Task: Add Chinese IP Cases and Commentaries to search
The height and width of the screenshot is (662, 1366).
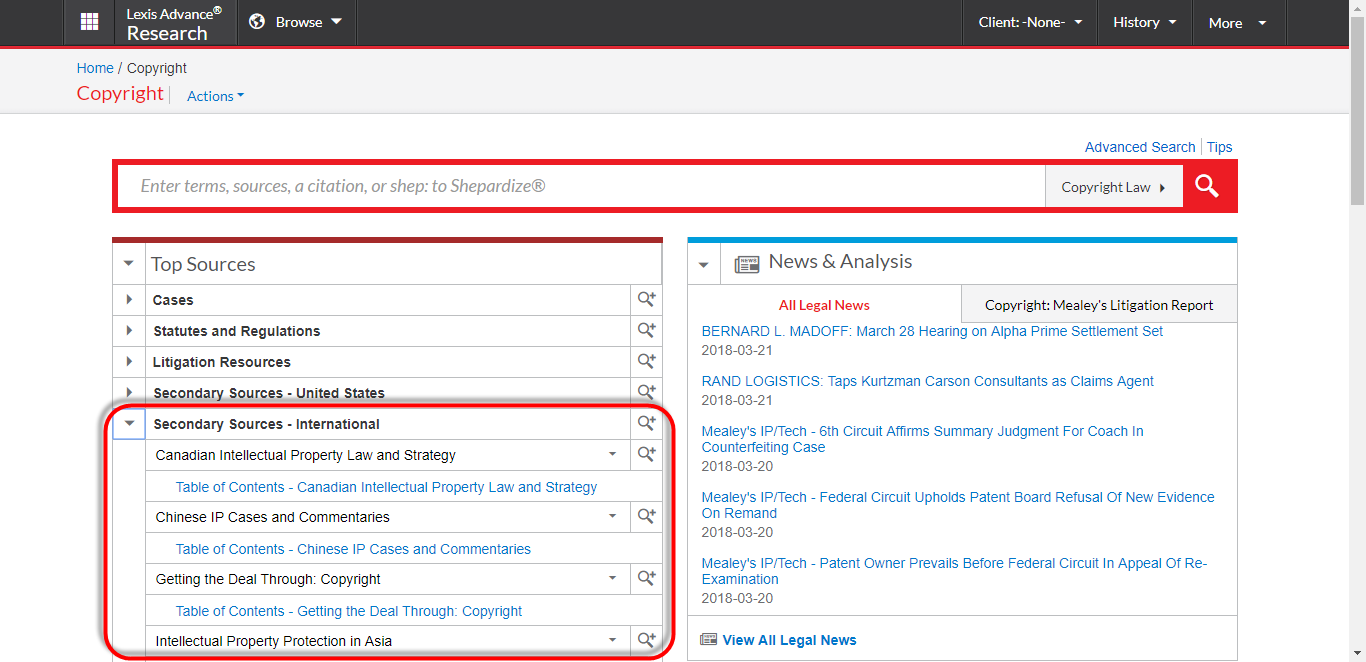Action: (x=646, y=516)
